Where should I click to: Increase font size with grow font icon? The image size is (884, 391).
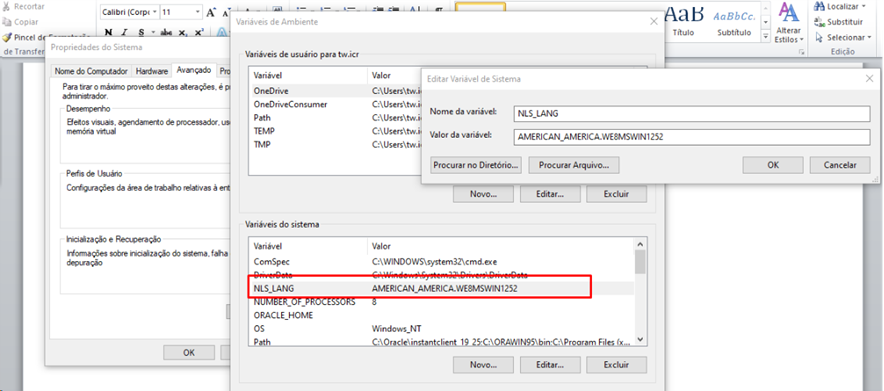(211, 12)
